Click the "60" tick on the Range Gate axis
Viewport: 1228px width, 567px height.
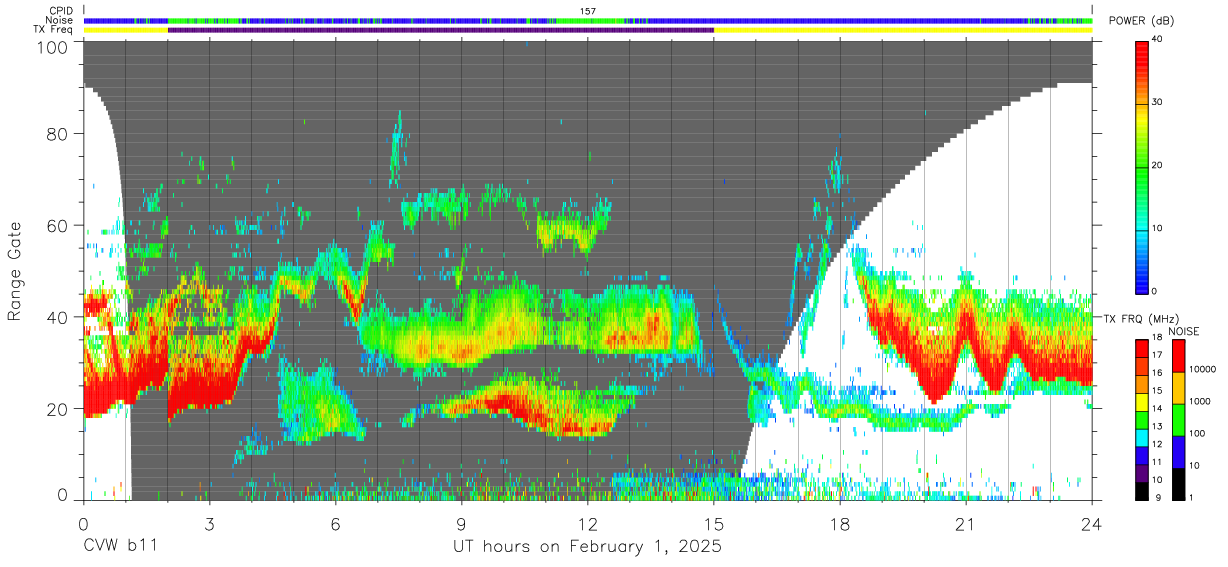point(56,225)
